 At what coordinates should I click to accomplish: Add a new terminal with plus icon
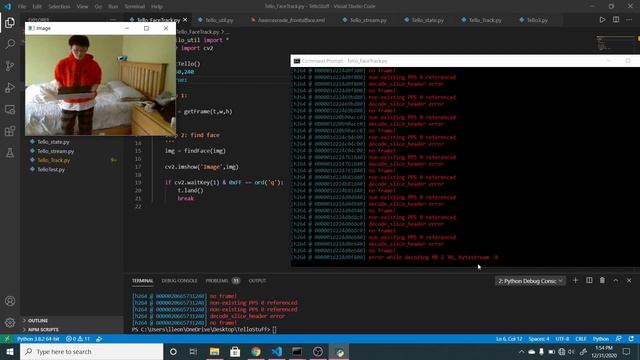576,280
